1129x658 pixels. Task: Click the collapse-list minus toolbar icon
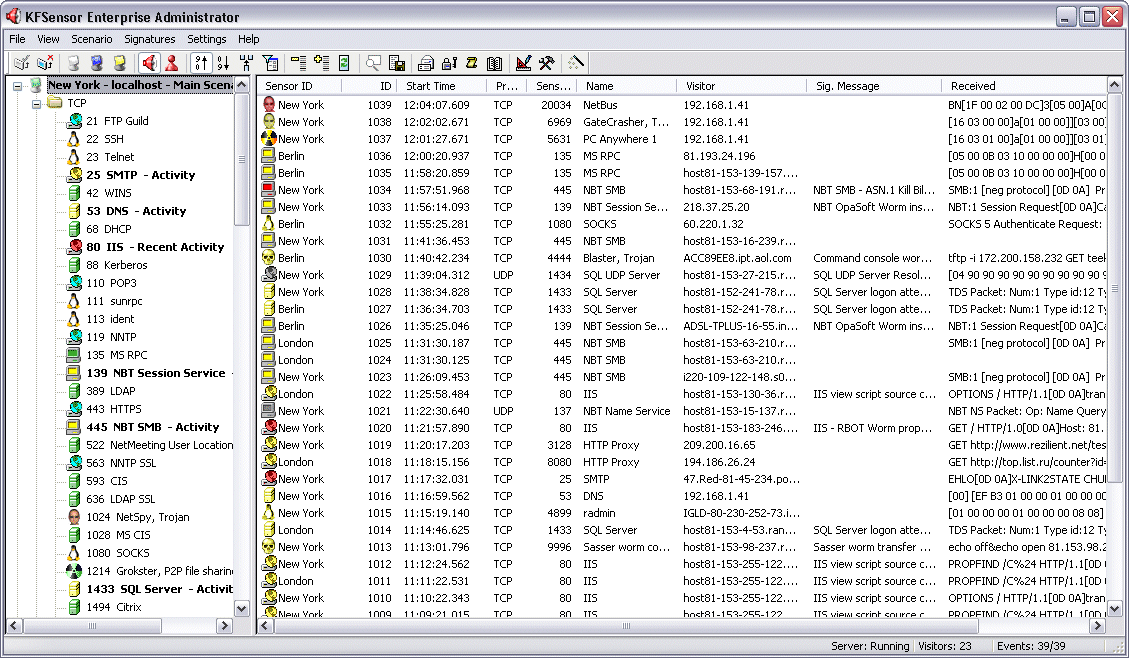coord(298,63)
